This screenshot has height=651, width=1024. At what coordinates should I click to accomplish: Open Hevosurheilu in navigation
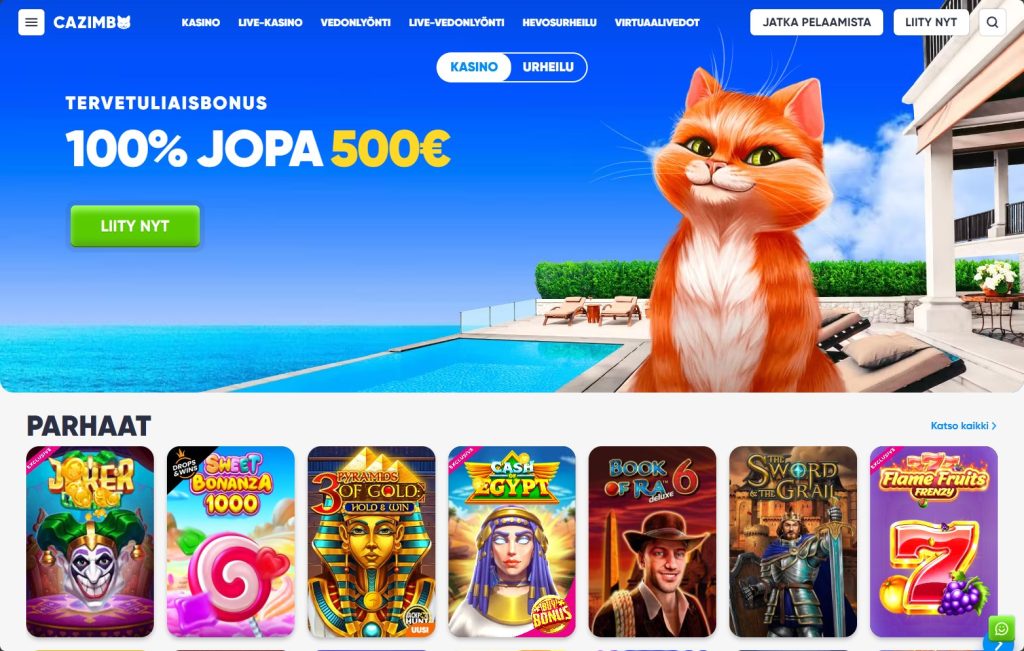click(x=560, y=22)
